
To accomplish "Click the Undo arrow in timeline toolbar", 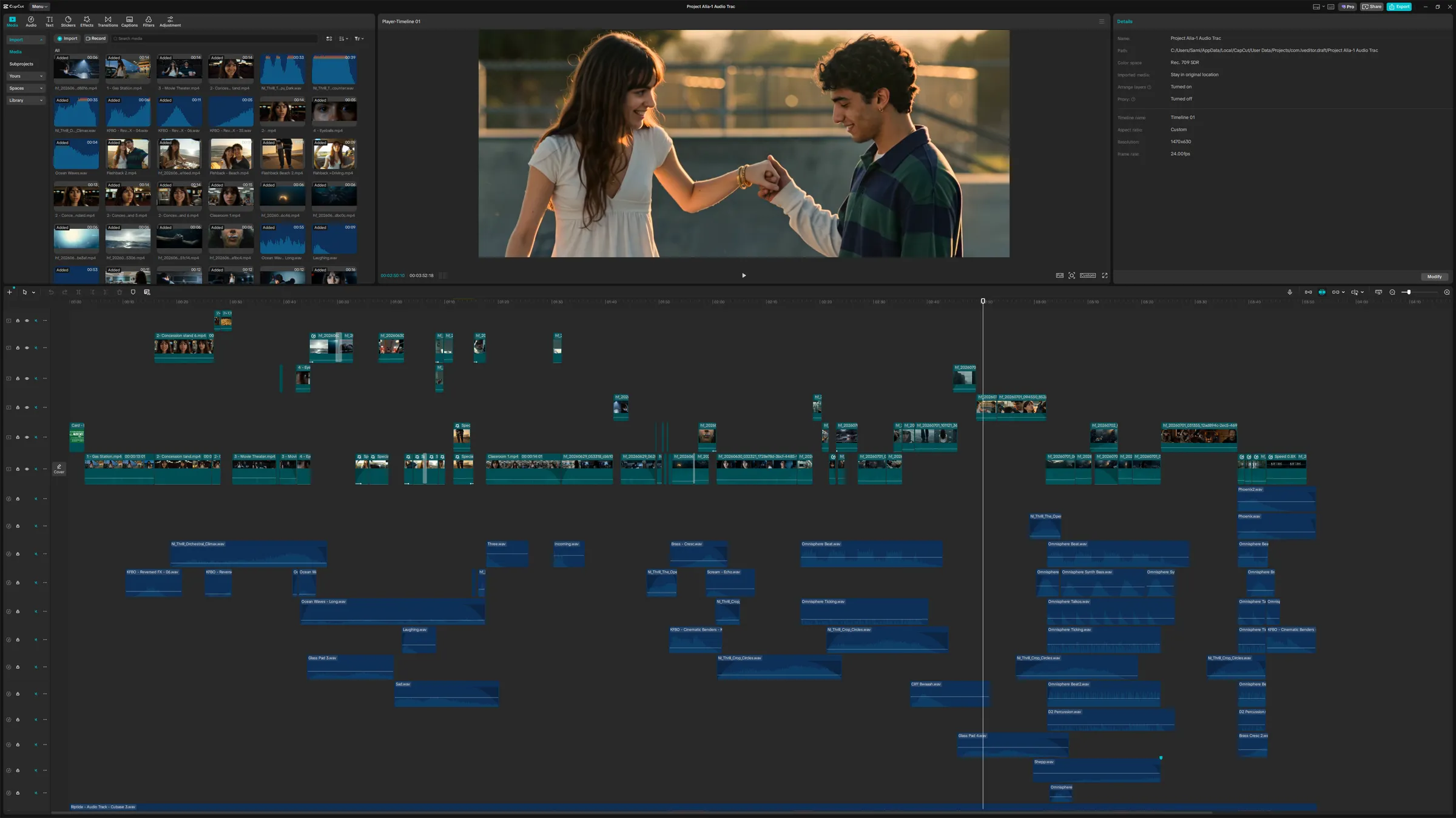I will [x=51, y=292].
